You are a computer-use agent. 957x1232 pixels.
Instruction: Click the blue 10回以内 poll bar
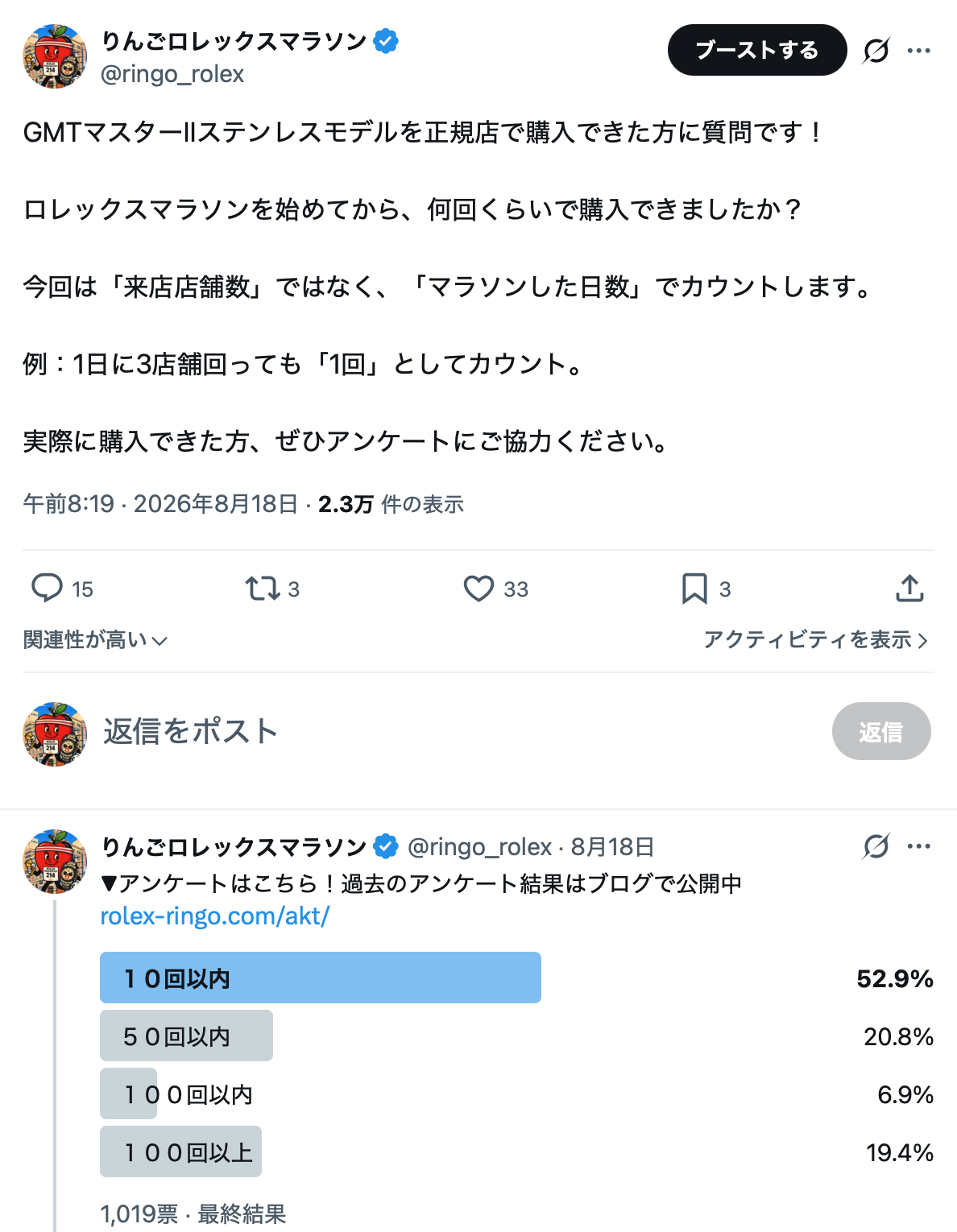coord(321,978)
